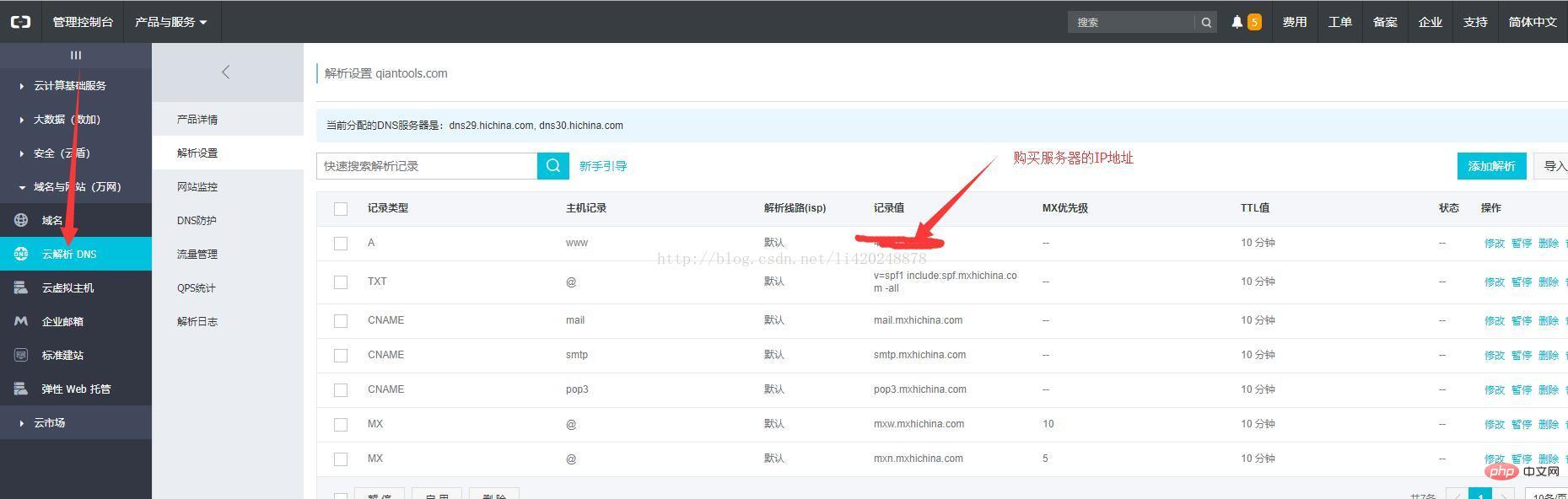The height and width of the screenshot is (499, 1568).
Task: Check the CNAME smtp row checkbox
Action: 341,356
